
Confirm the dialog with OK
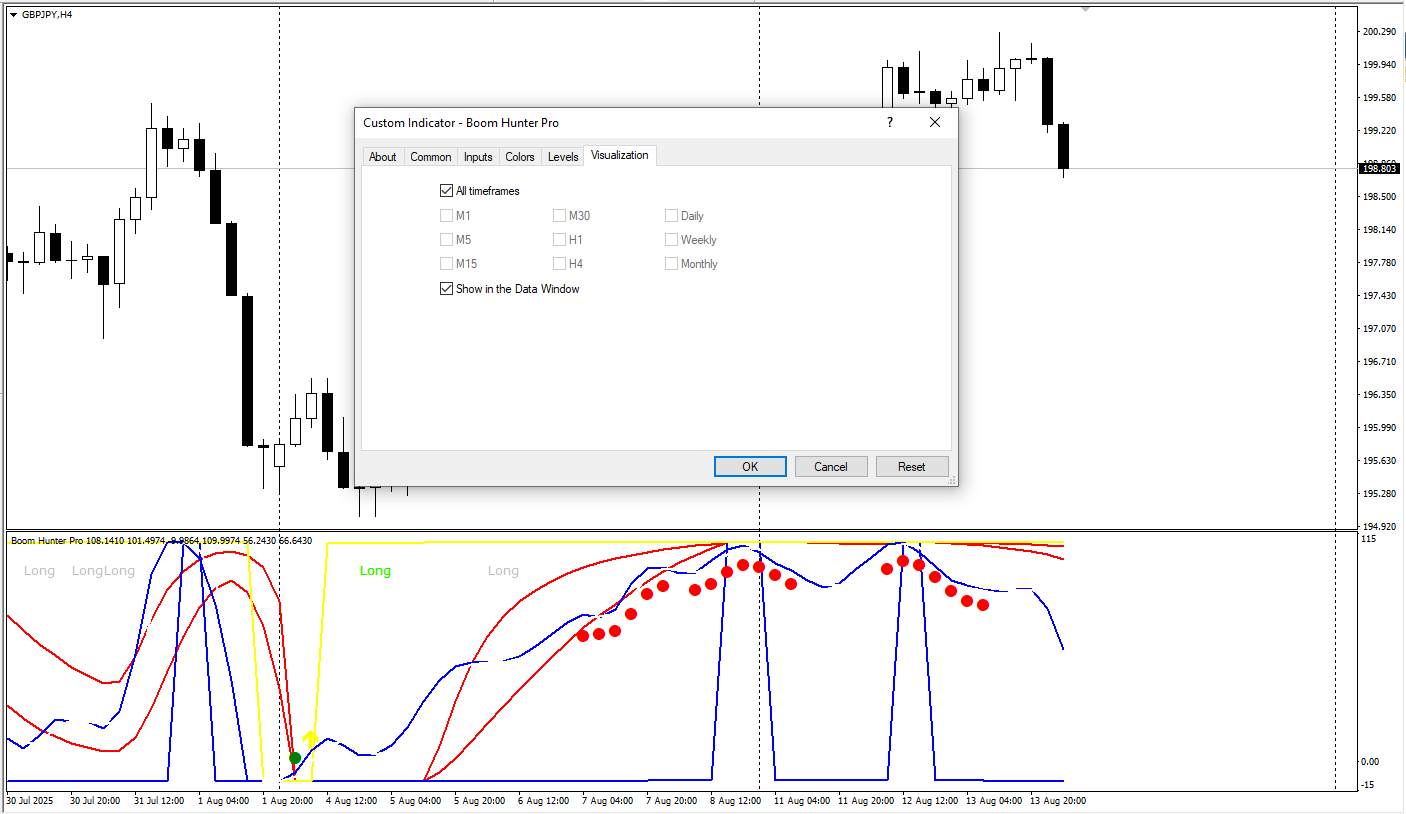[750, 467]
